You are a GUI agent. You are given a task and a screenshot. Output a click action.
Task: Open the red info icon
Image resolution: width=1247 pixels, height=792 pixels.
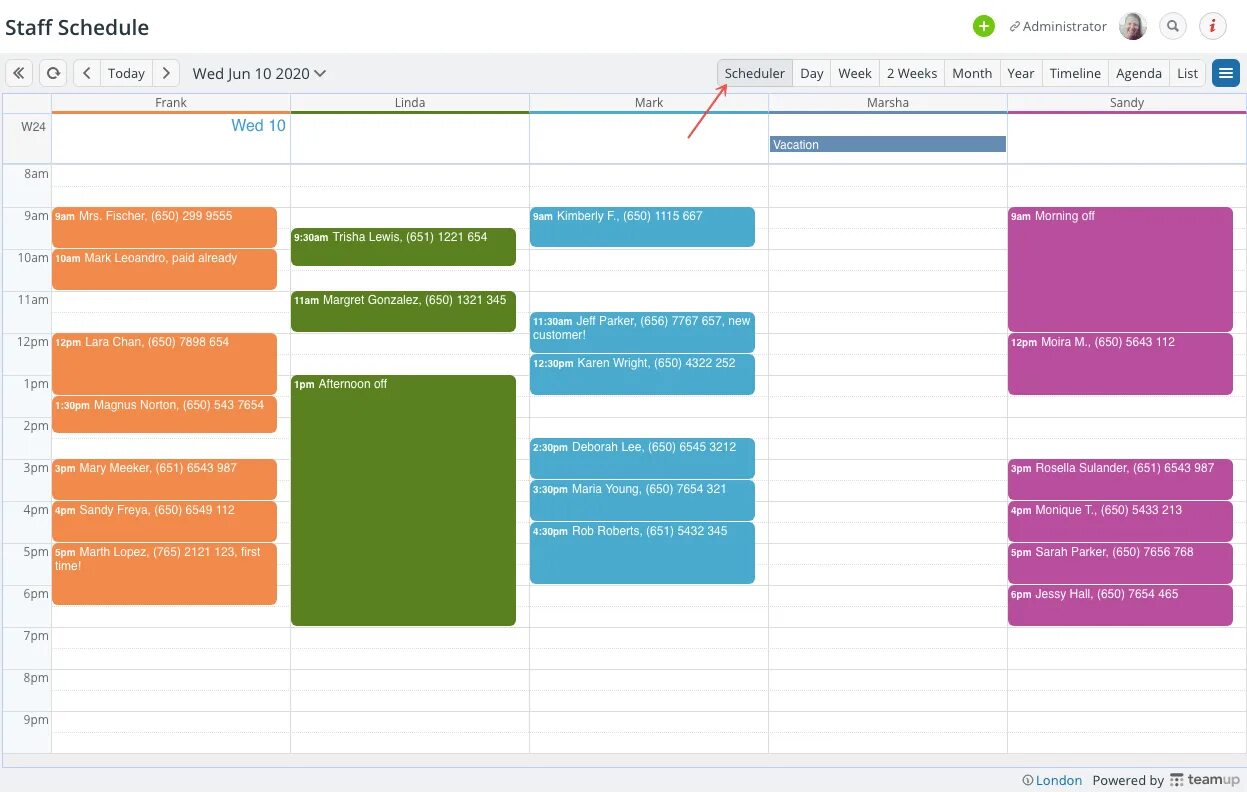pyautogui.click(x=1213, y=26)
